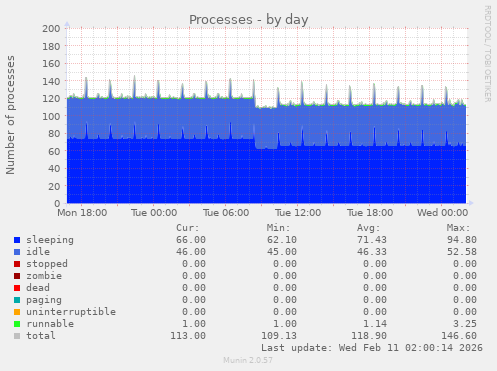
Task: Click runnable average value 1.14
Action: tap(375, 324)
